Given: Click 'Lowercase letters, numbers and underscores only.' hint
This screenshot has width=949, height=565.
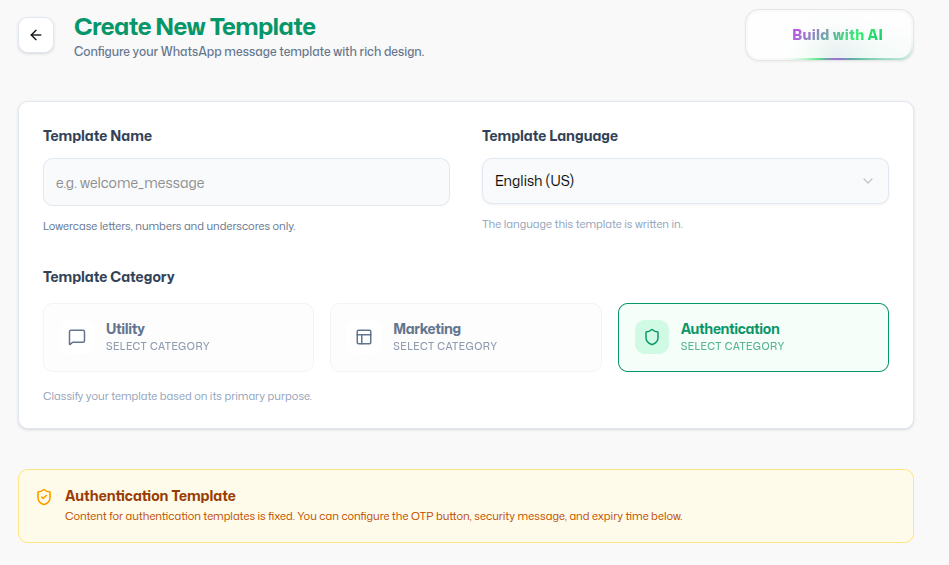Looking at the screenshot, I should 169,226.
